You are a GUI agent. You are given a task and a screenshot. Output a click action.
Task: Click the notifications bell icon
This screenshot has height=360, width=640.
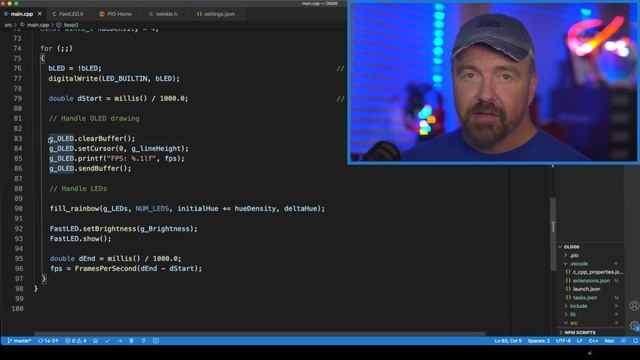[x=635, y=341]
